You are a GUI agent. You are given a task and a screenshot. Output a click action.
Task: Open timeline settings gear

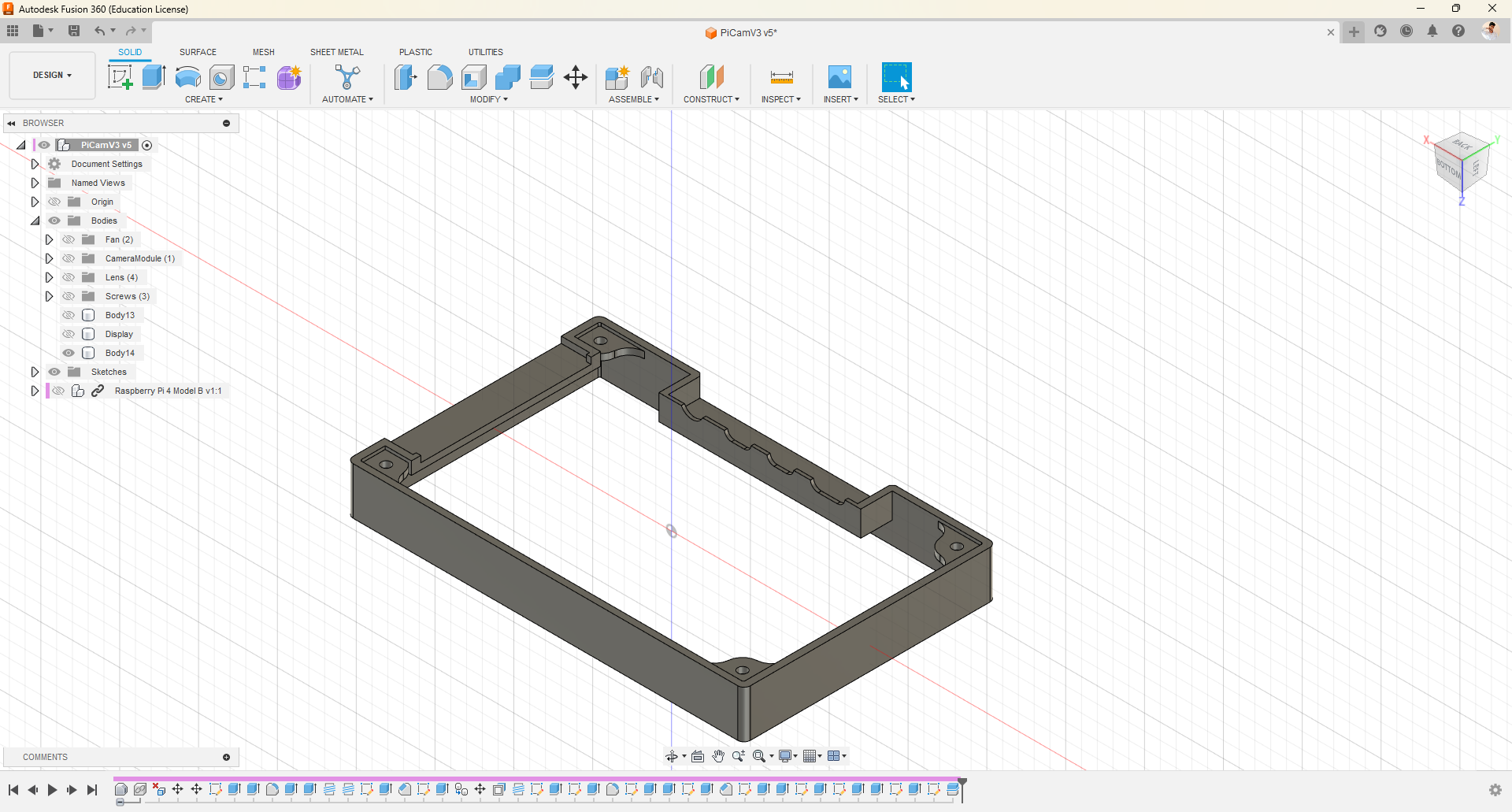point(1495,790)
